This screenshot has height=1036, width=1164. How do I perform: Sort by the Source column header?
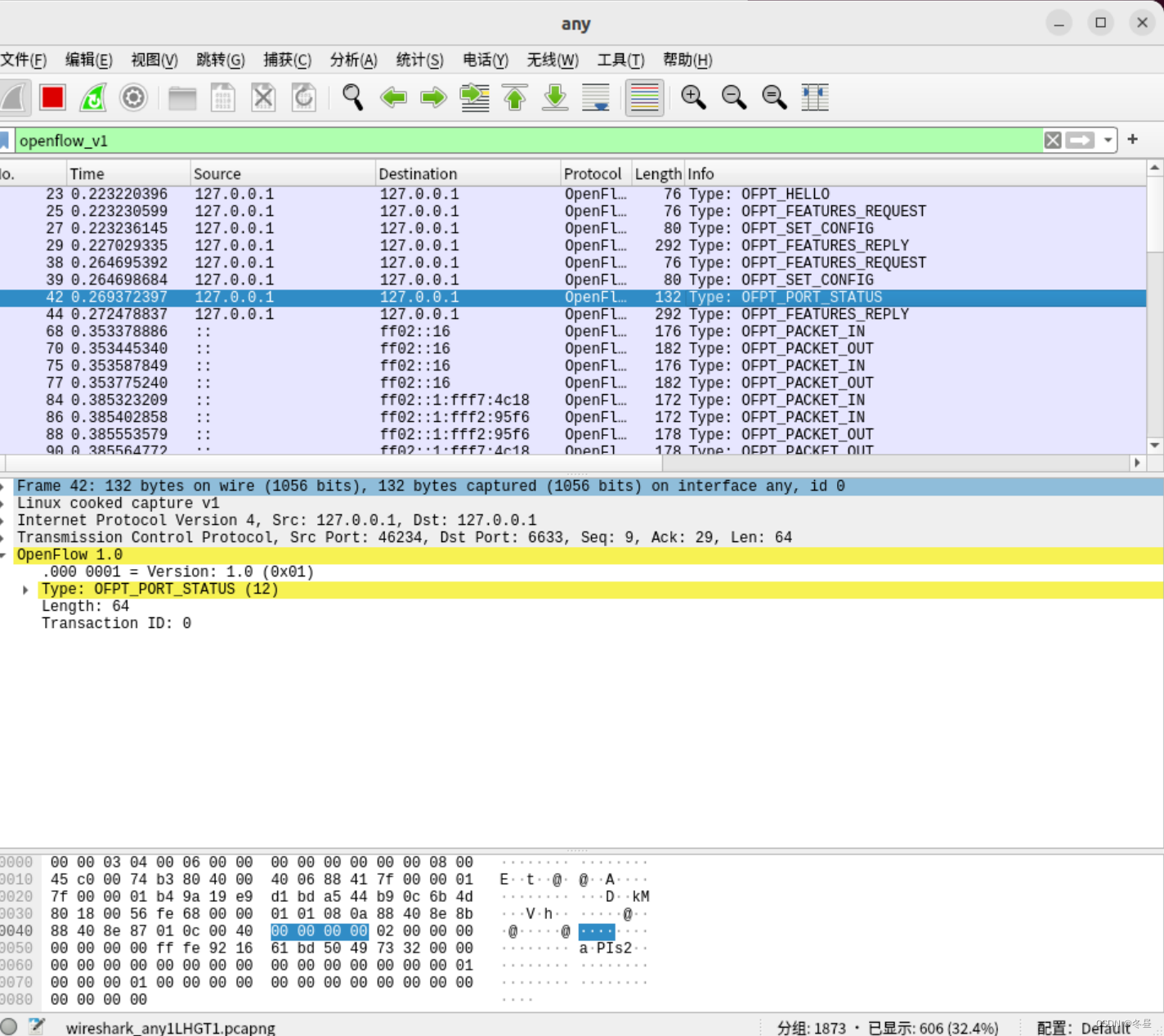pyautogui.click(x=283, y=173)
